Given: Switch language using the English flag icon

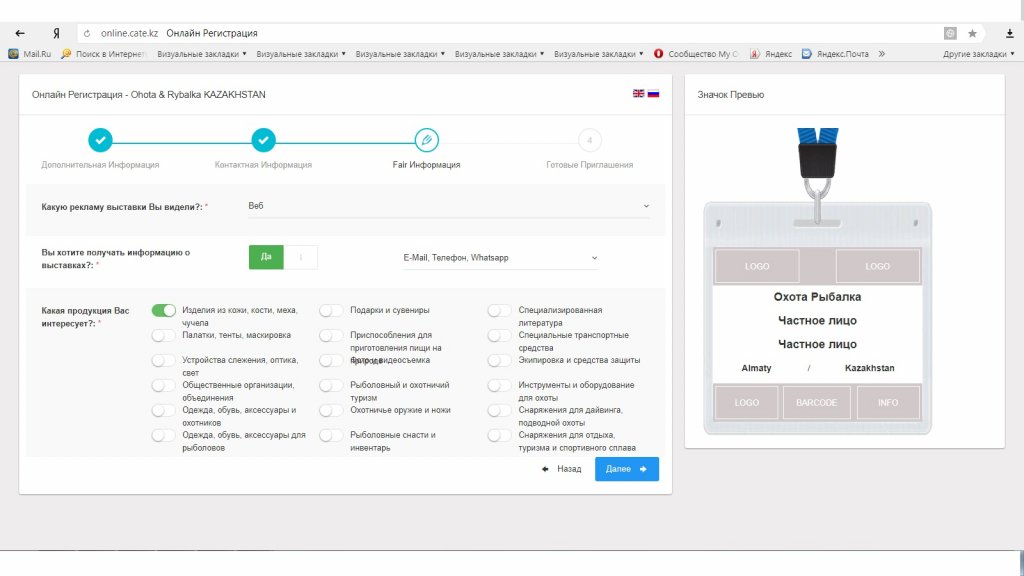Looking at the screenshot, I should (638, 93).
